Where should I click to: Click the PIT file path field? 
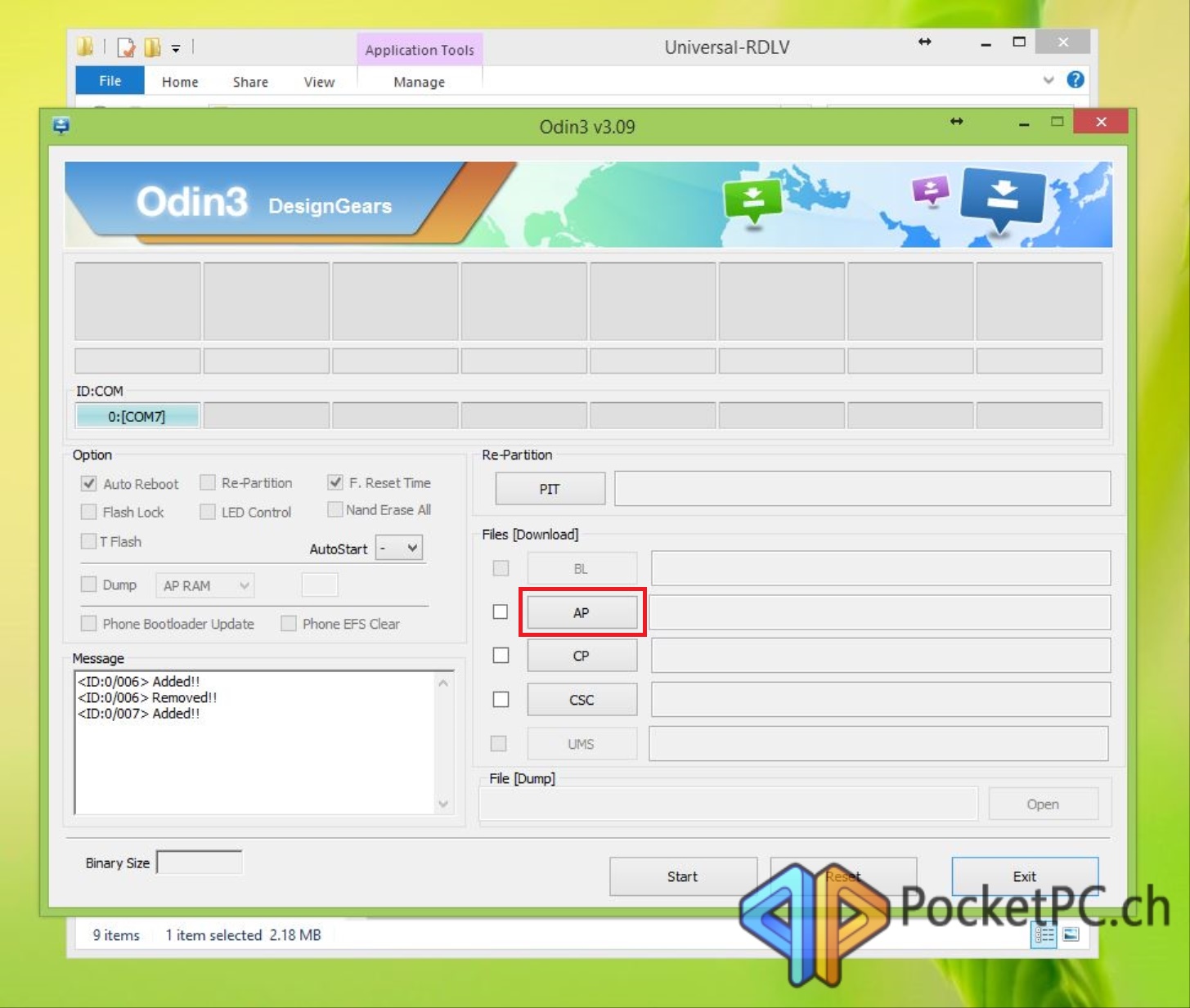863,489
